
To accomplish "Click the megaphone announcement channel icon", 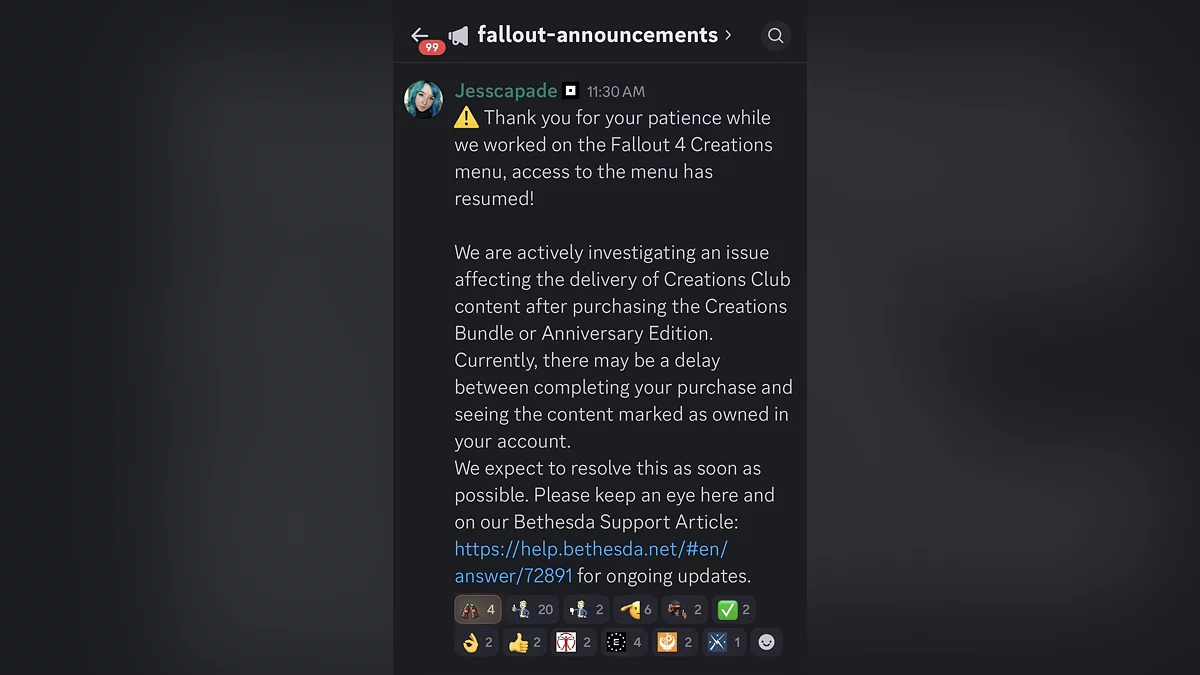I will (458, 36).
